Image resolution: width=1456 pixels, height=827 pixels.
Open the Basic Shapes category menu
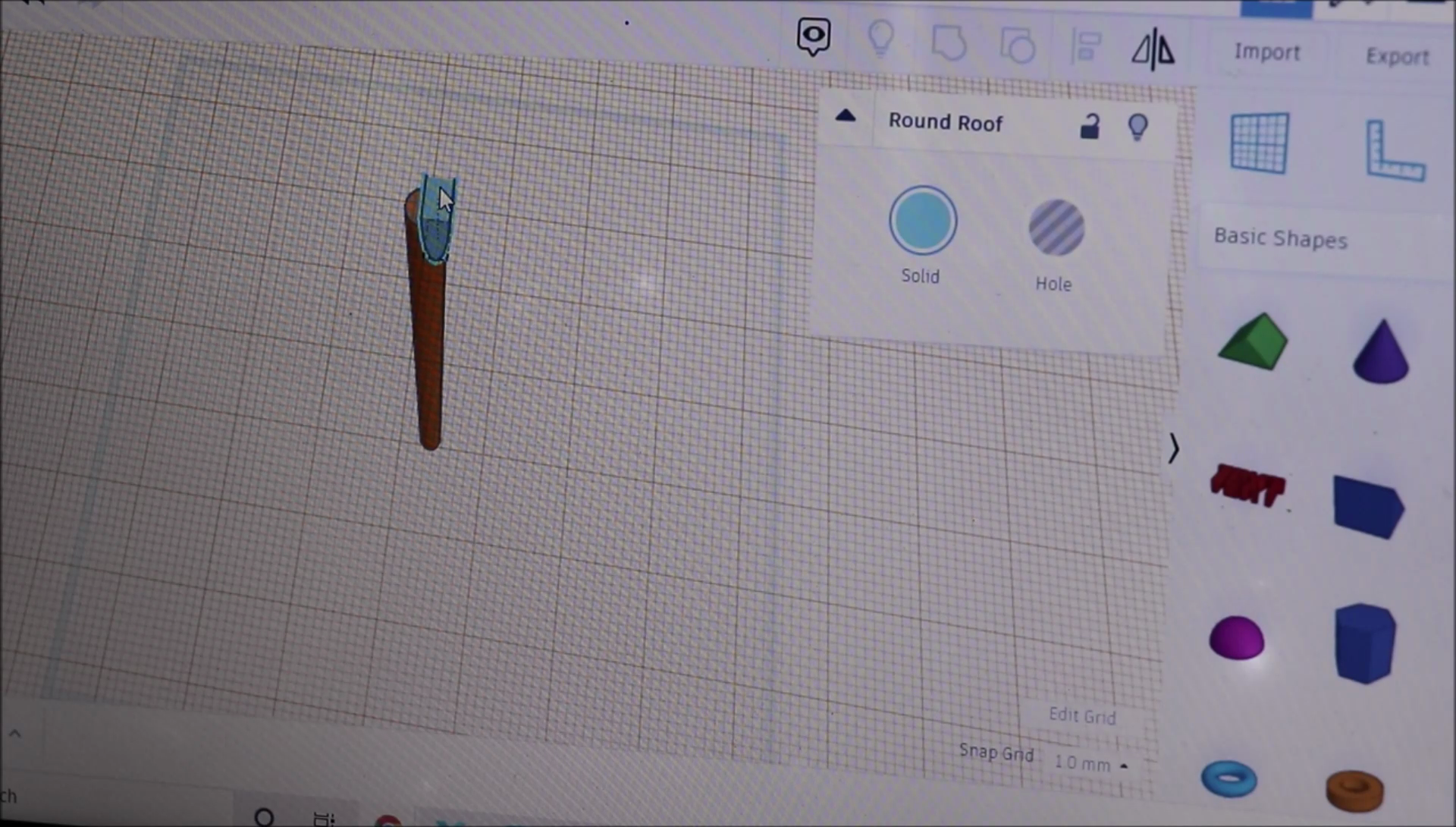pyautogui.click(x=1280, y=238)
